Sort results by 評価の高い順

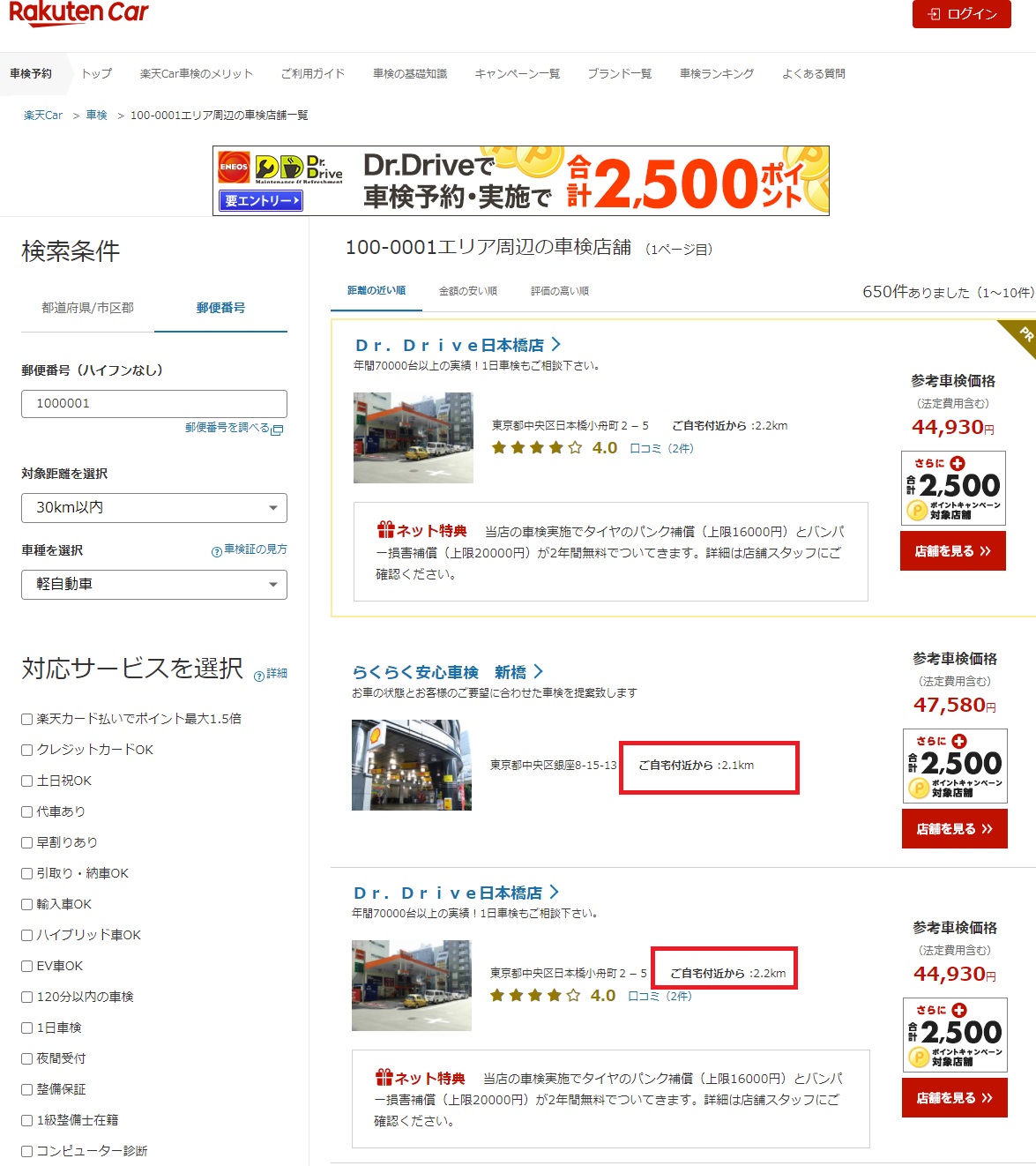(560, 291)
